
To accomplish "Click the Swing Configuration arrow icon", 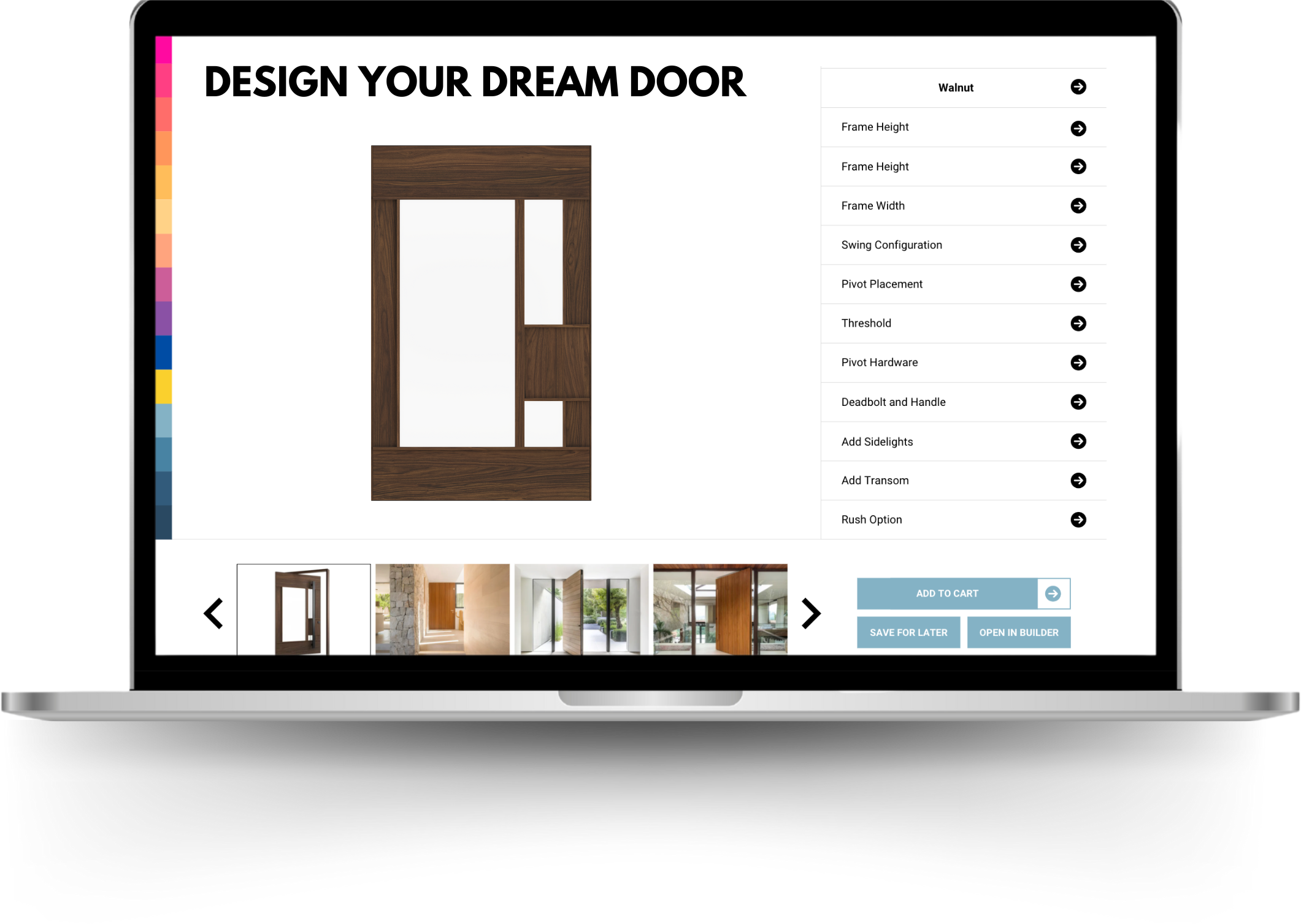I will [x=1078, y=245].
